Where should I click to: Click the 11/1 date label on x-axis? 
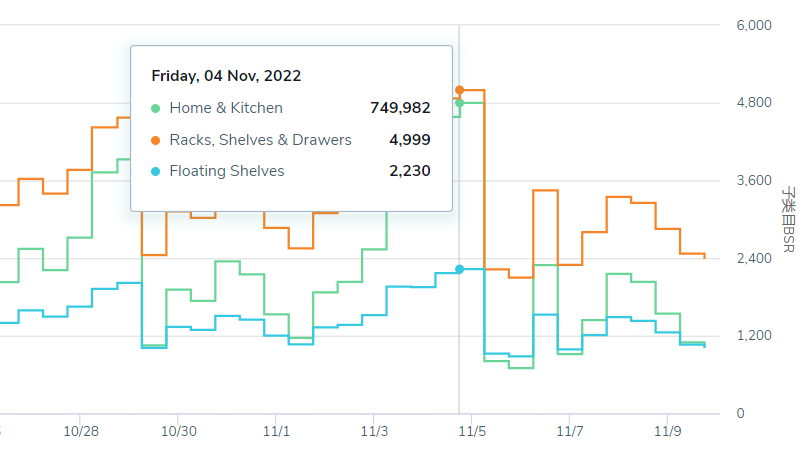[276, 431]
